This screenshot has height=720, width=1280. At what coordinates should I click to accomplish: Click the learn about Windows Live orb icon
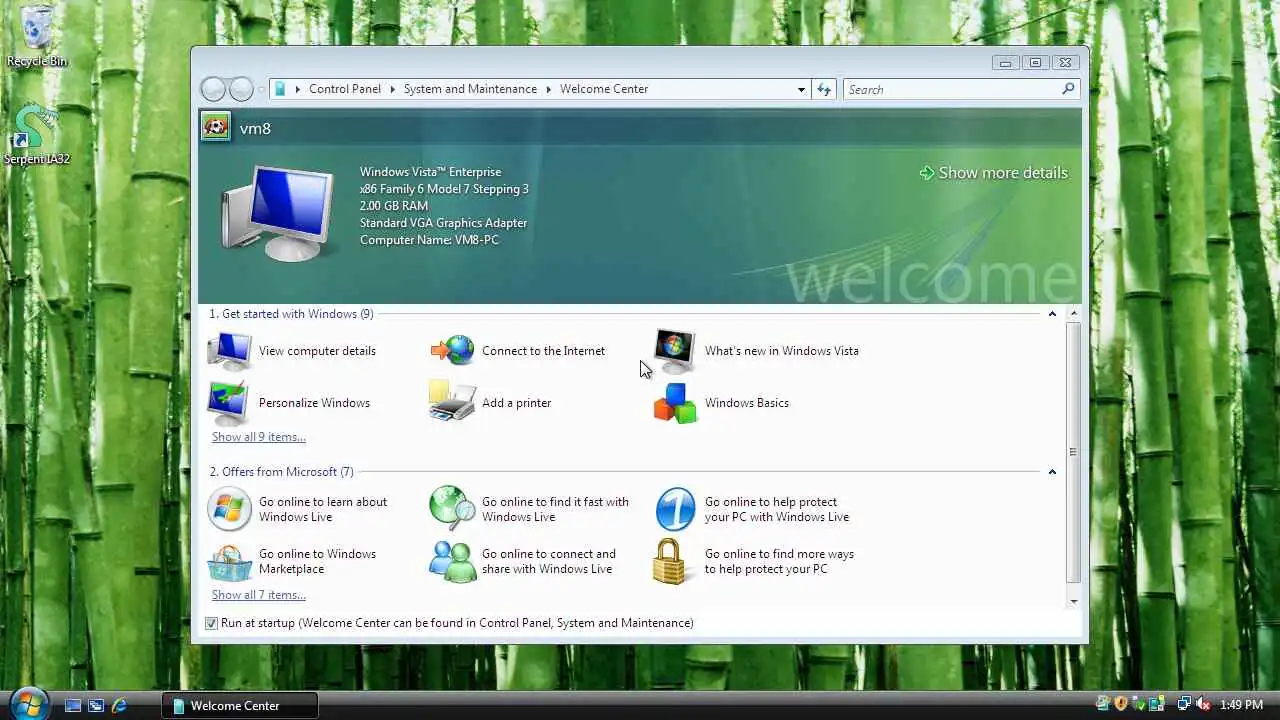click(x=229, y=509)
